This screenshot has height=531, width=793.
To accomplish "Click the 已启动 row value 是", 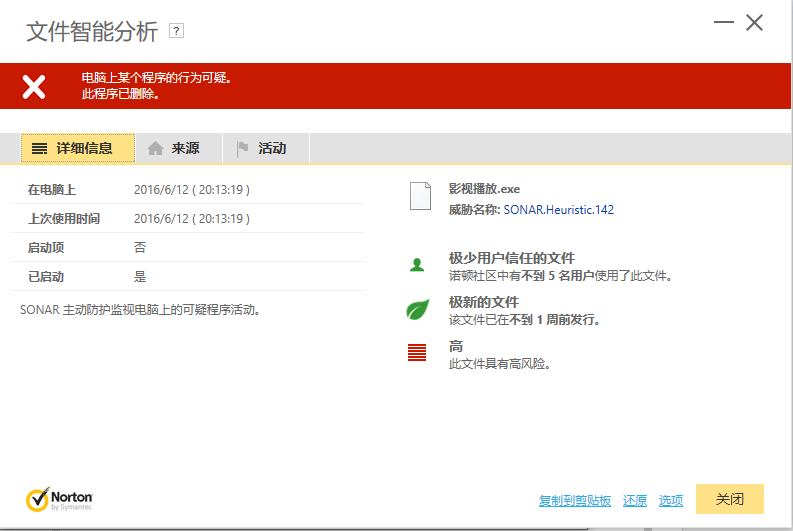I will point(140,277).
